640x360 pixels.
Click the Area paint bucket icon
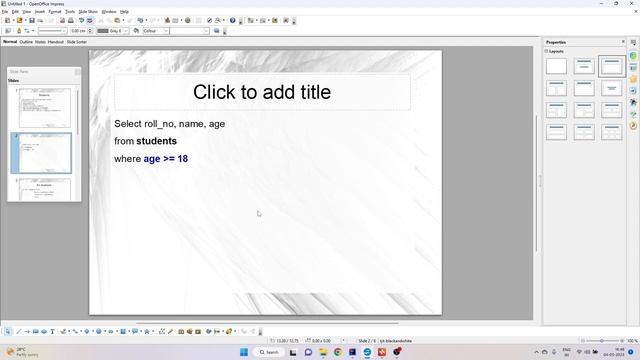(x=136, y=31)
